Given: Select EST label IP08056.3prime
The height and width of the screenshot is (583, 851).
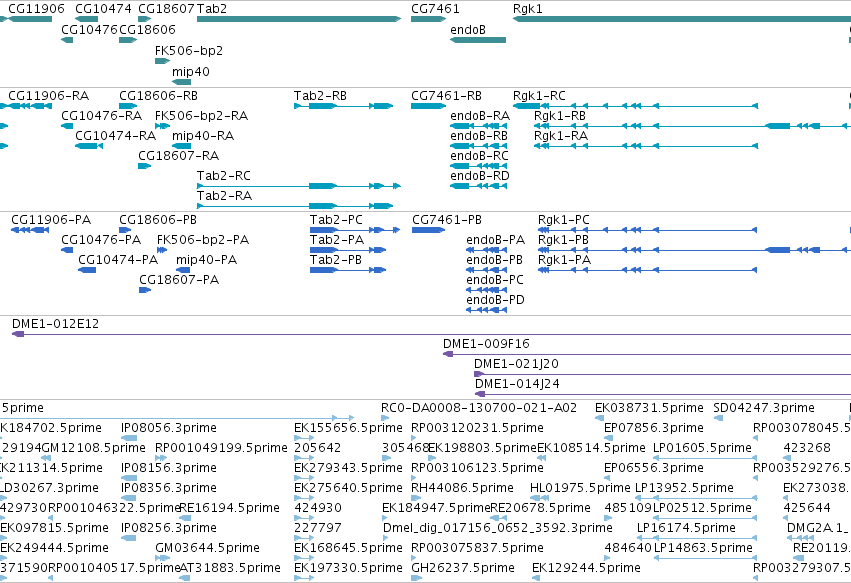Looking at the screenshot, I should 169,428.
